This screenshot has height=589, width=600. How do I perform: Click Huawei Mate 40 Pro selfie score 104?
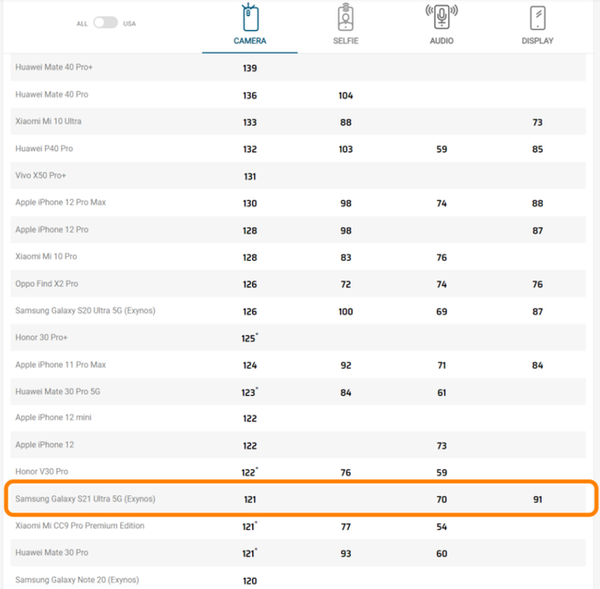coord(346,96)
